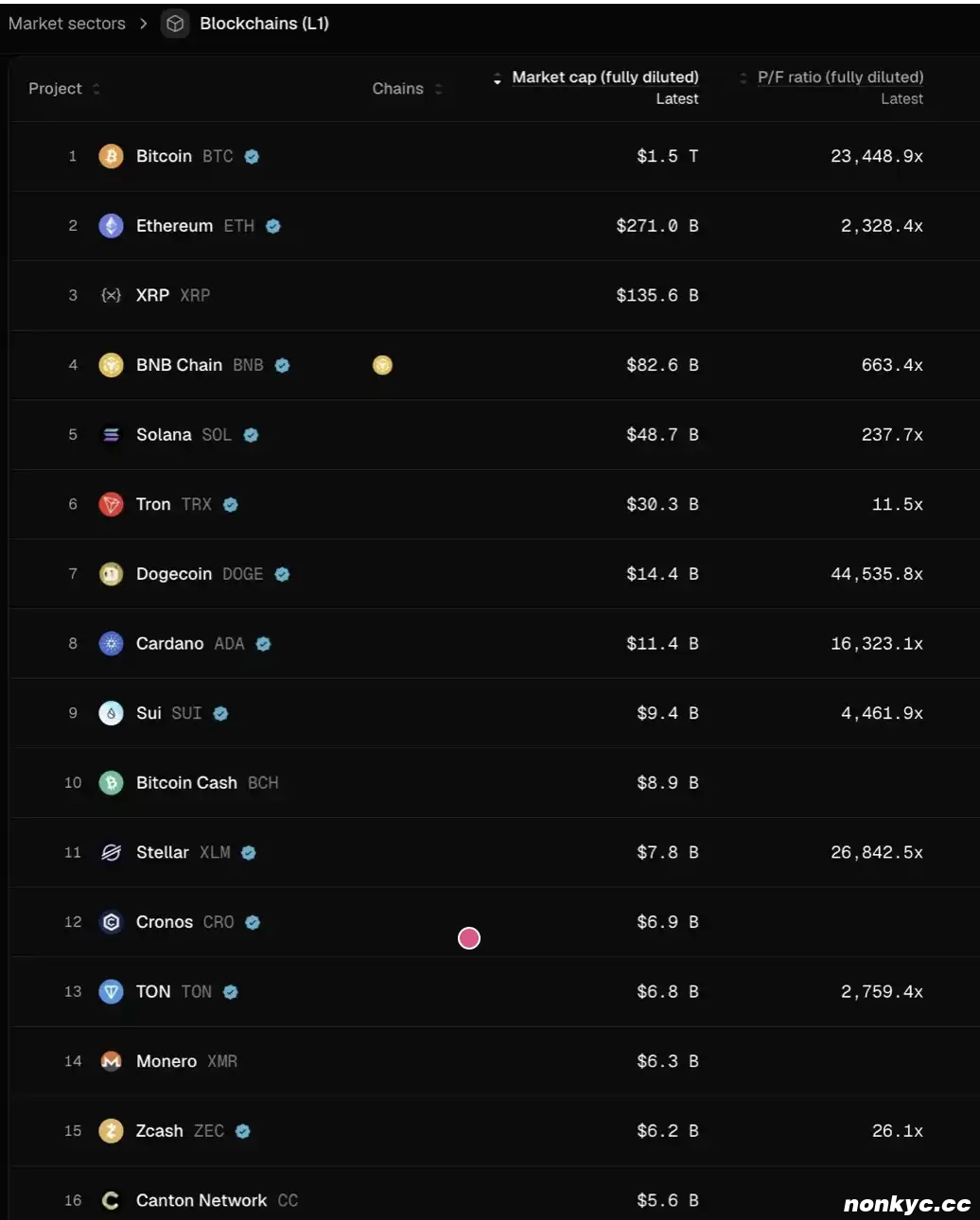Viewport: 980px width, 1220px height.
Task: Click the Dogecoin logo icon
Action: [x=111, y=574]
